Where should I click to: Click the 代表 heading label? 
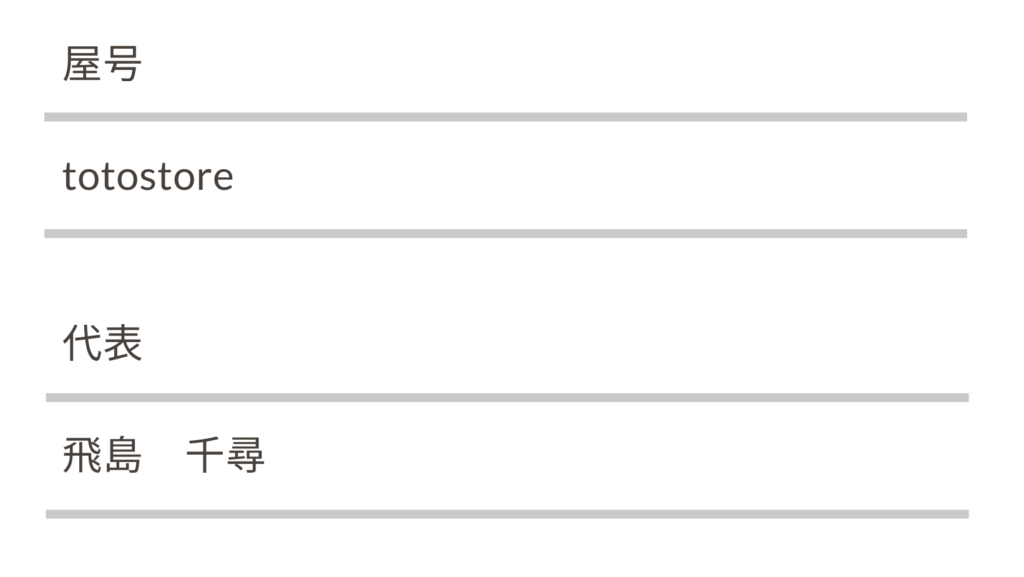[x=102, y=344]
